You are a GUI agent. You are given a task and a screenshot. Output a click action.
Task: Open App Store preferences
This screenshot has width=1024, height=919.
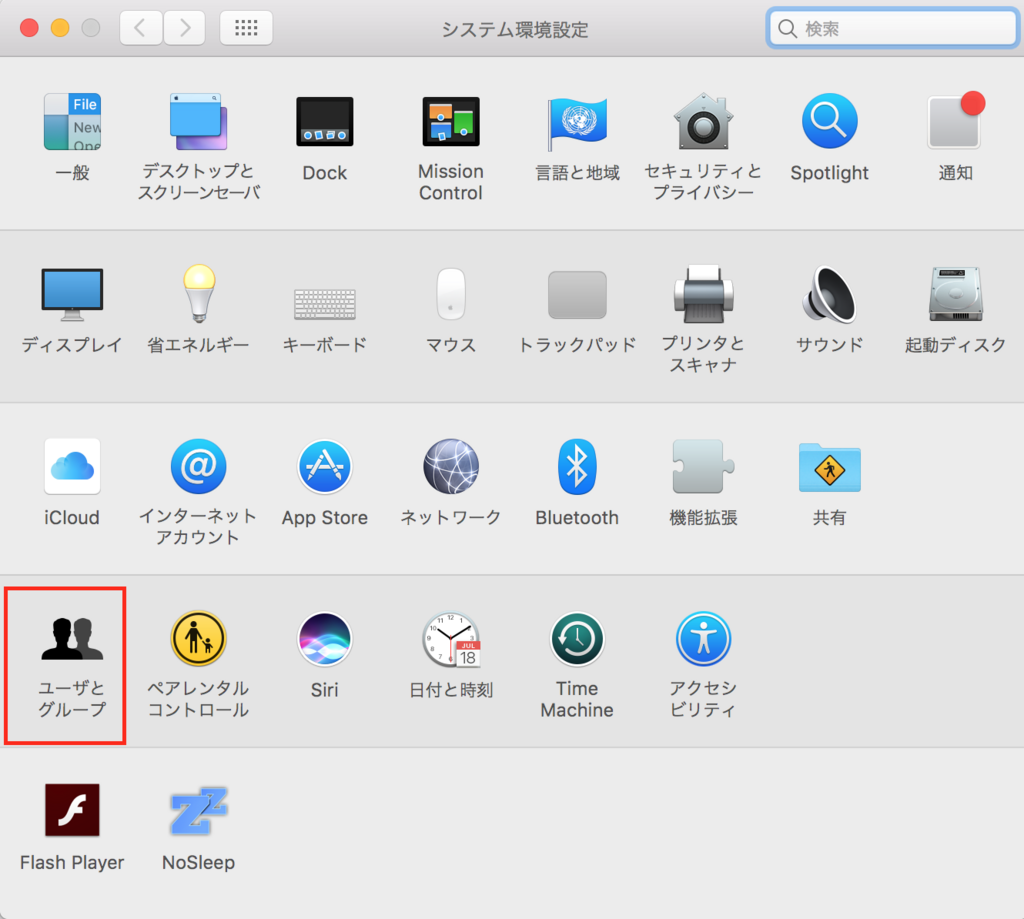(x=325, y=466)
